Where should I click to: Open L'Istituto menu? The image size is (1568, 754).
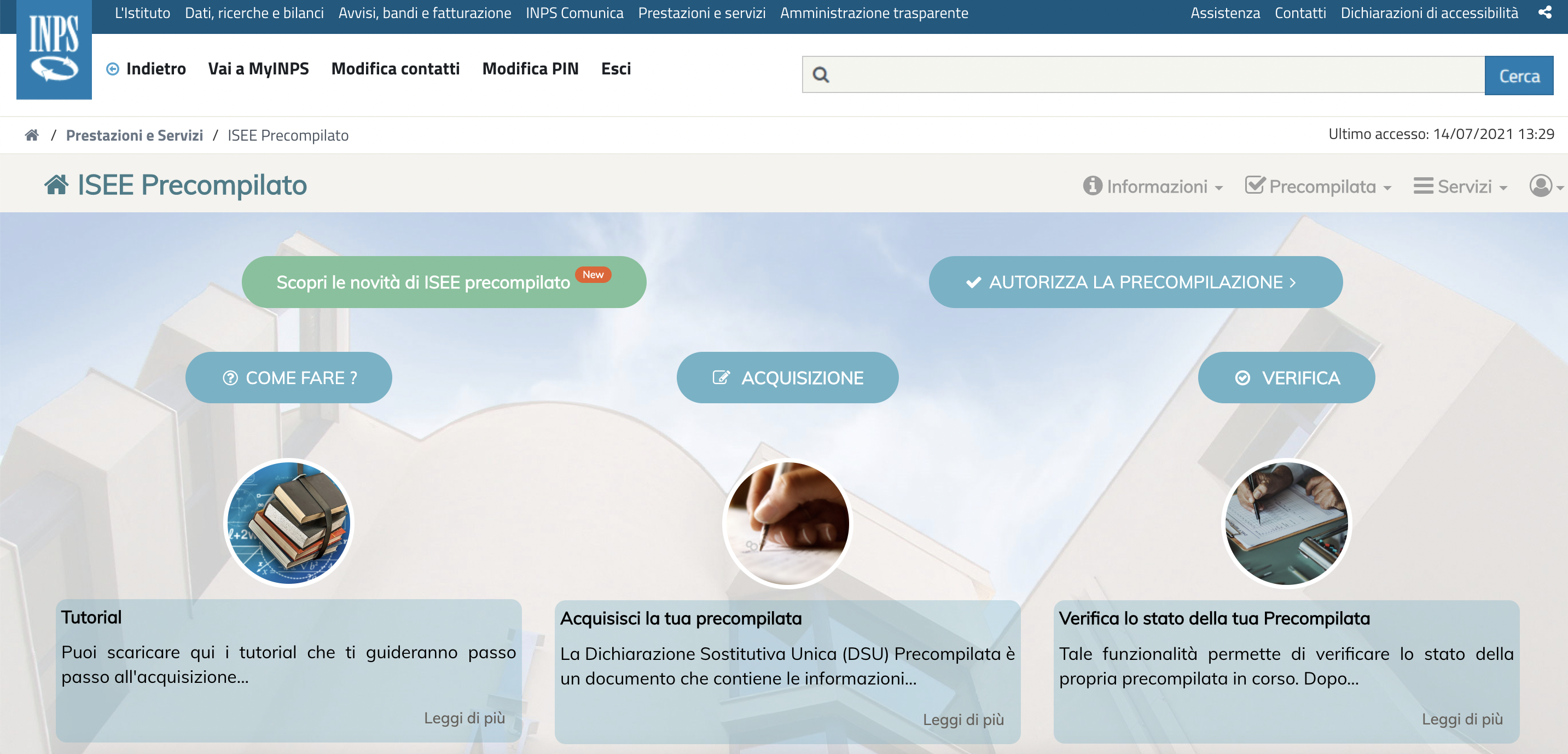142,13
